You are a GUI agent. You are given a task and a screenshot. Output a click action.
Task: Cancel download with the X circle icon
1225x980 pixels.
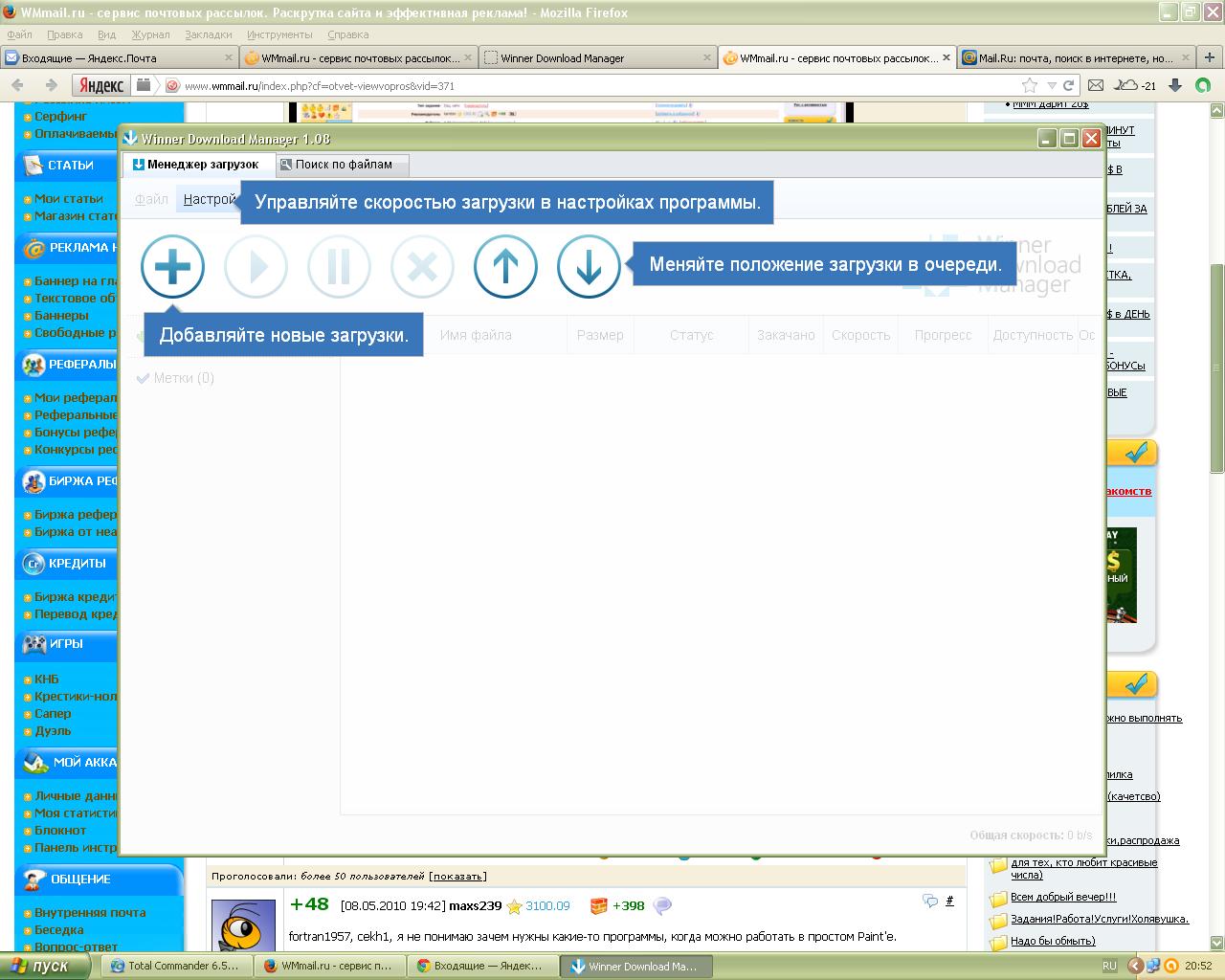(x=422, y=266)
